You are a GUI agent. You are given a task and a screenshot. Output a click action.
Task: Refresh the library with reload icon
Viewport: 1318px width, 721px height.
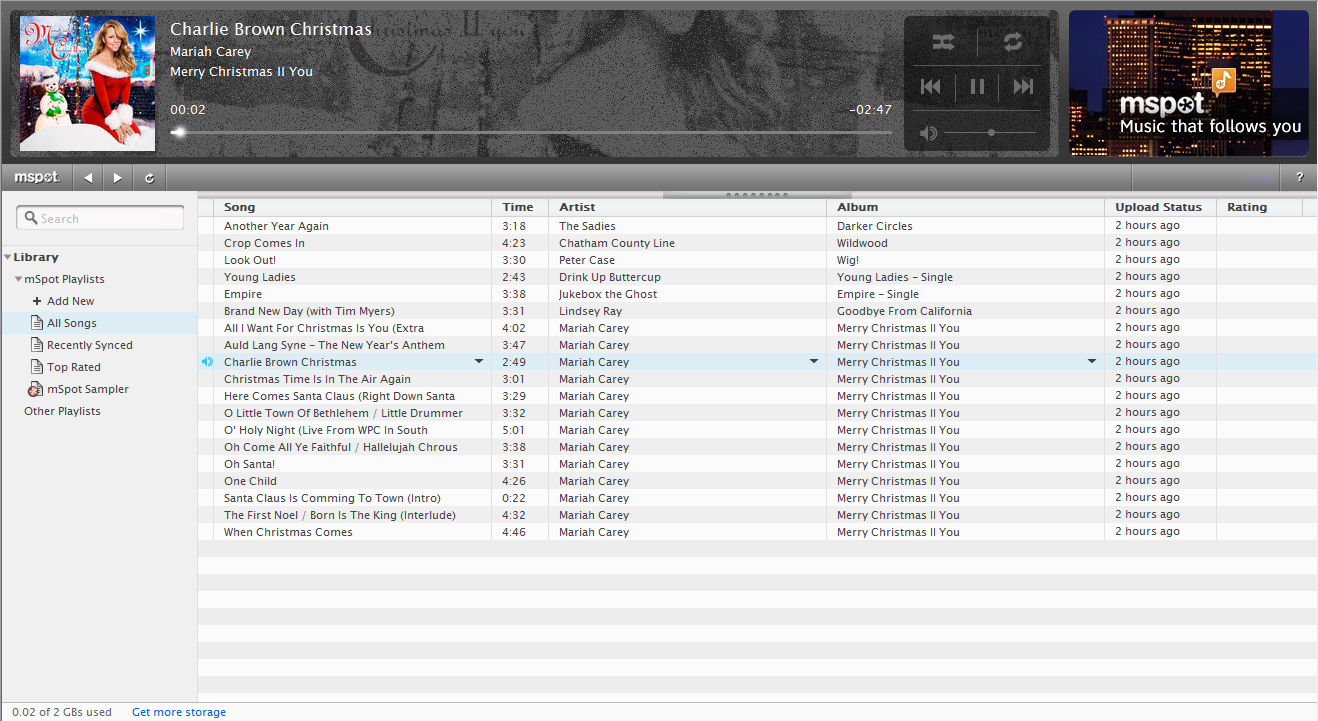coord(149,178)
